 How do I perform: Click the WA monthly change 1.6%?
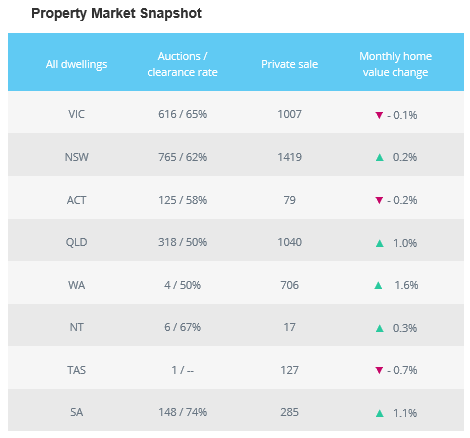click(x=406, y=285)
